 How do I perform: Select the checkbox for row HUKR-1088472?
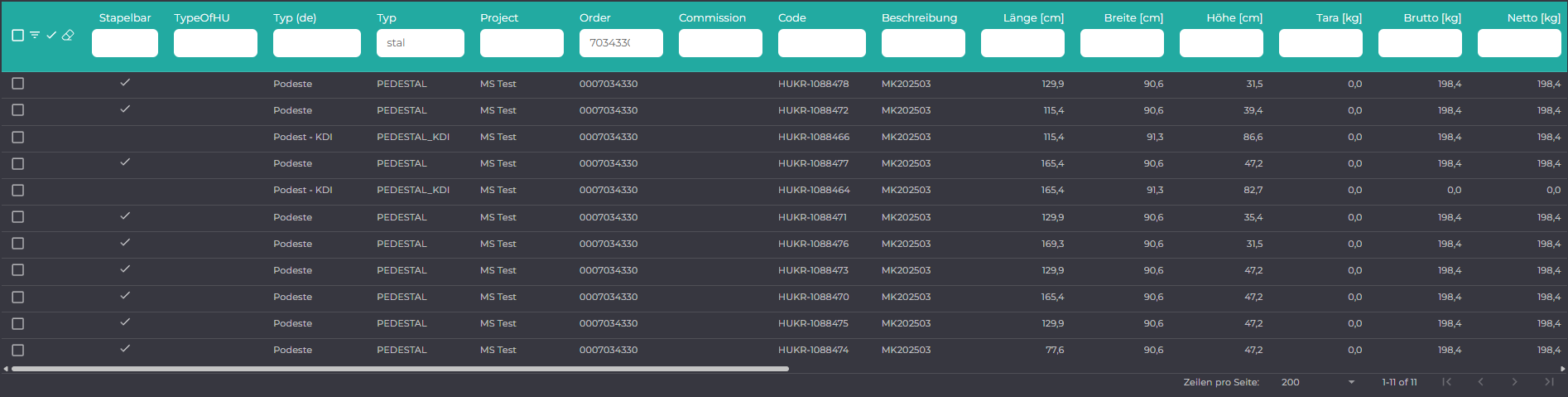tap(18, 110)
